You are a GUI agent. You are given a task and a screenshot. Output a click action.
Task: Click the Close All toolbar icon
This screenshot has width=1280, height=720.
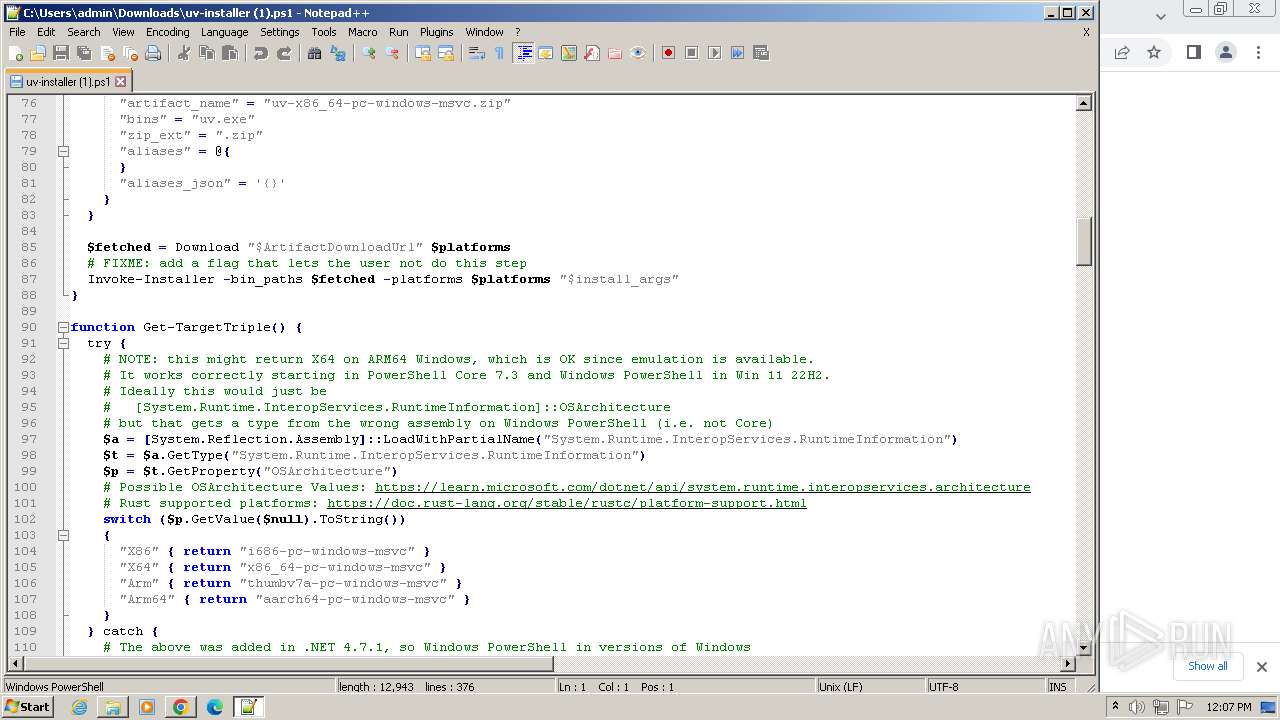130,53
